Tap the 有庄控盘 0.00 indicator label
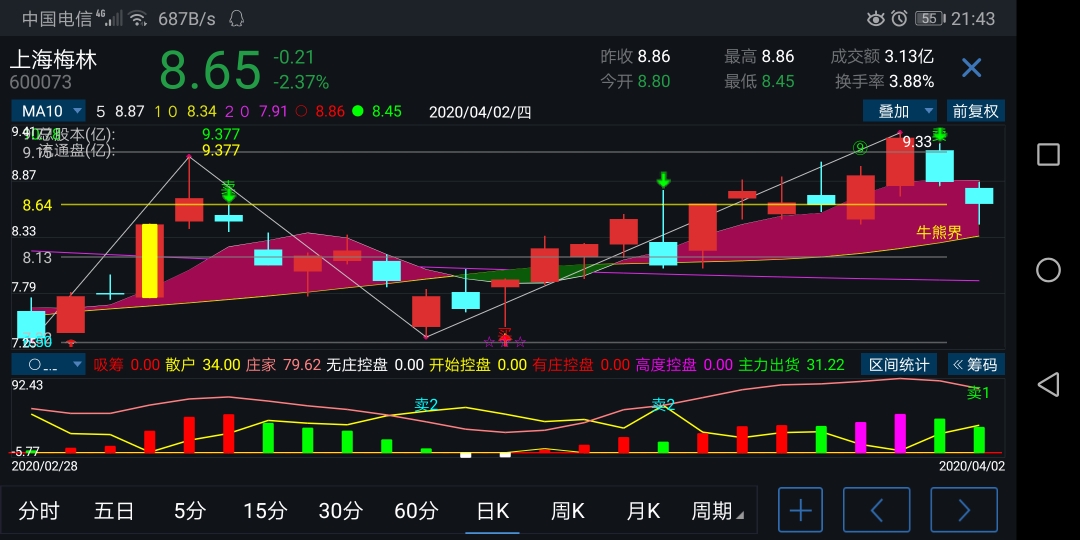This screenshot has width=1080, height=540. (x=581, y=364)
